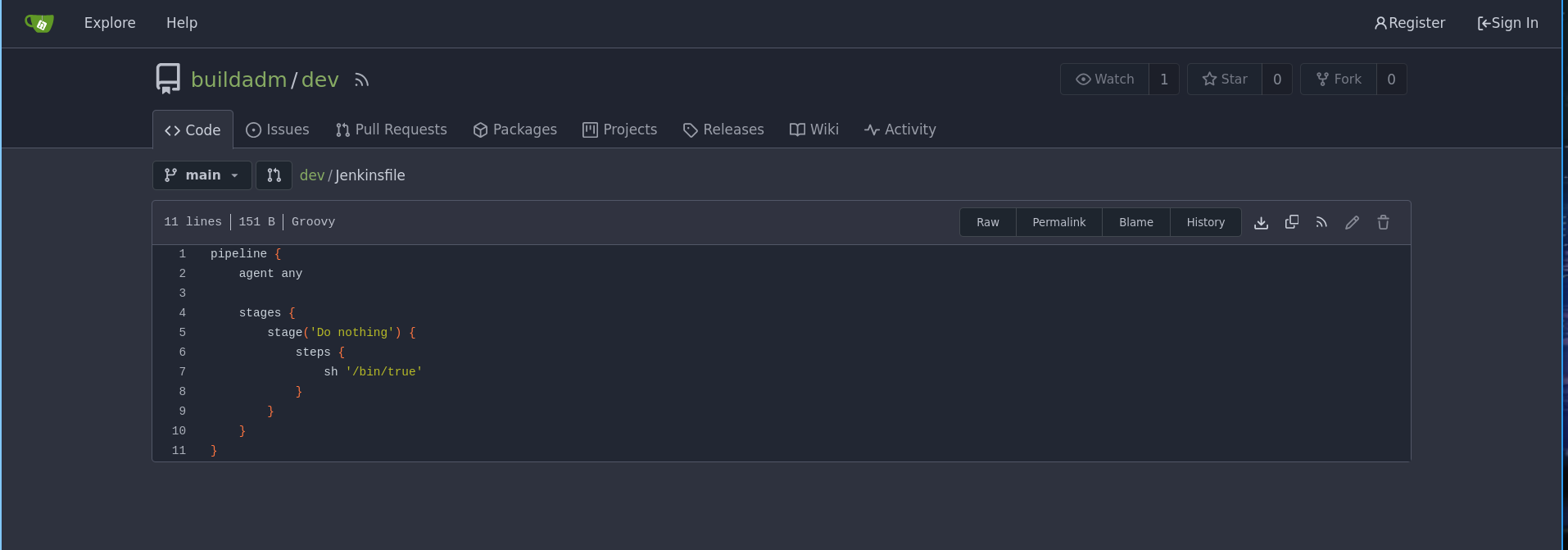Open the Activity tab
1568x550 pixels.
point(900,130)
